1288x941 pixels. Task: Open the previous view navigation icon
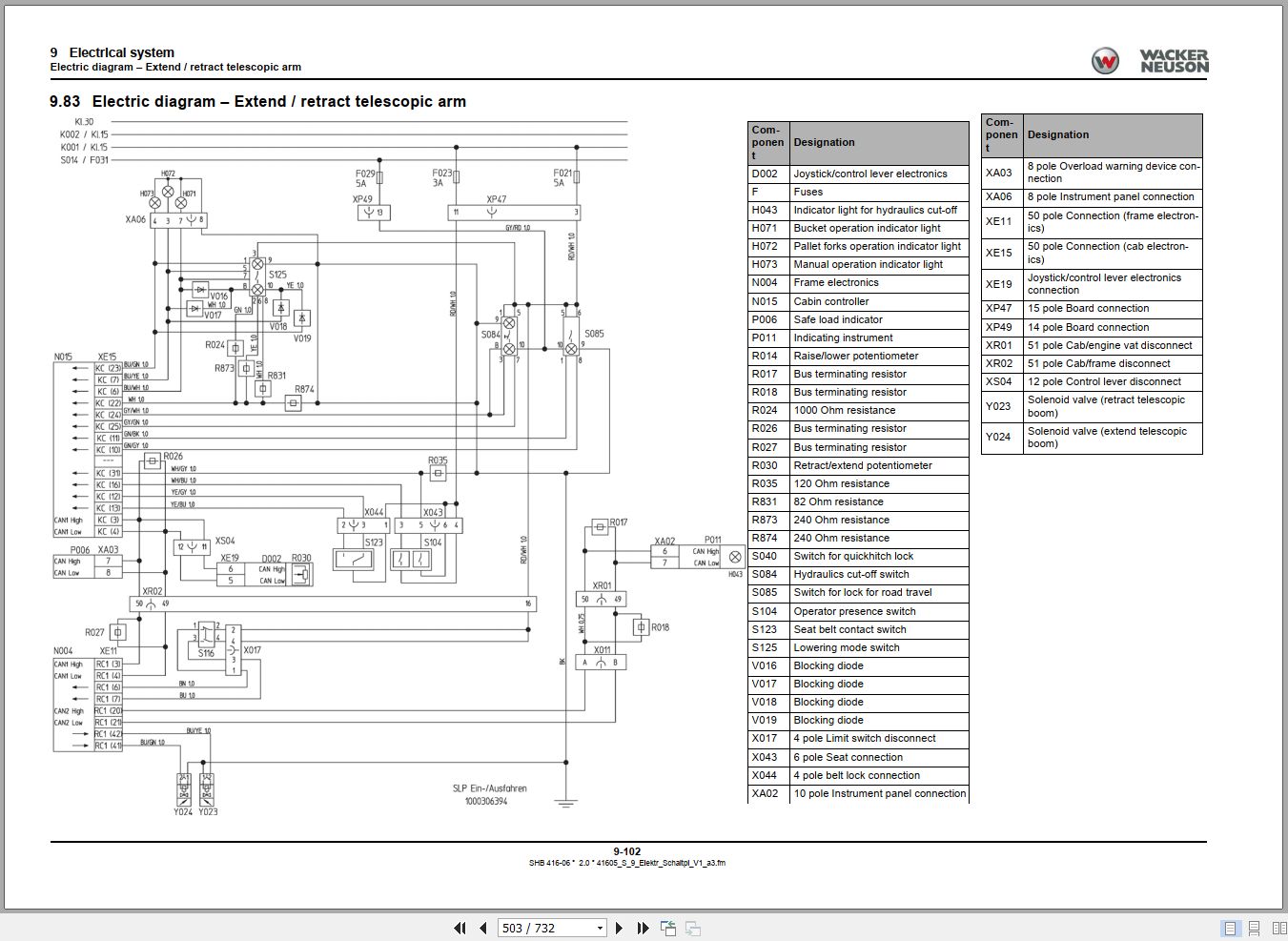[666, 928]
